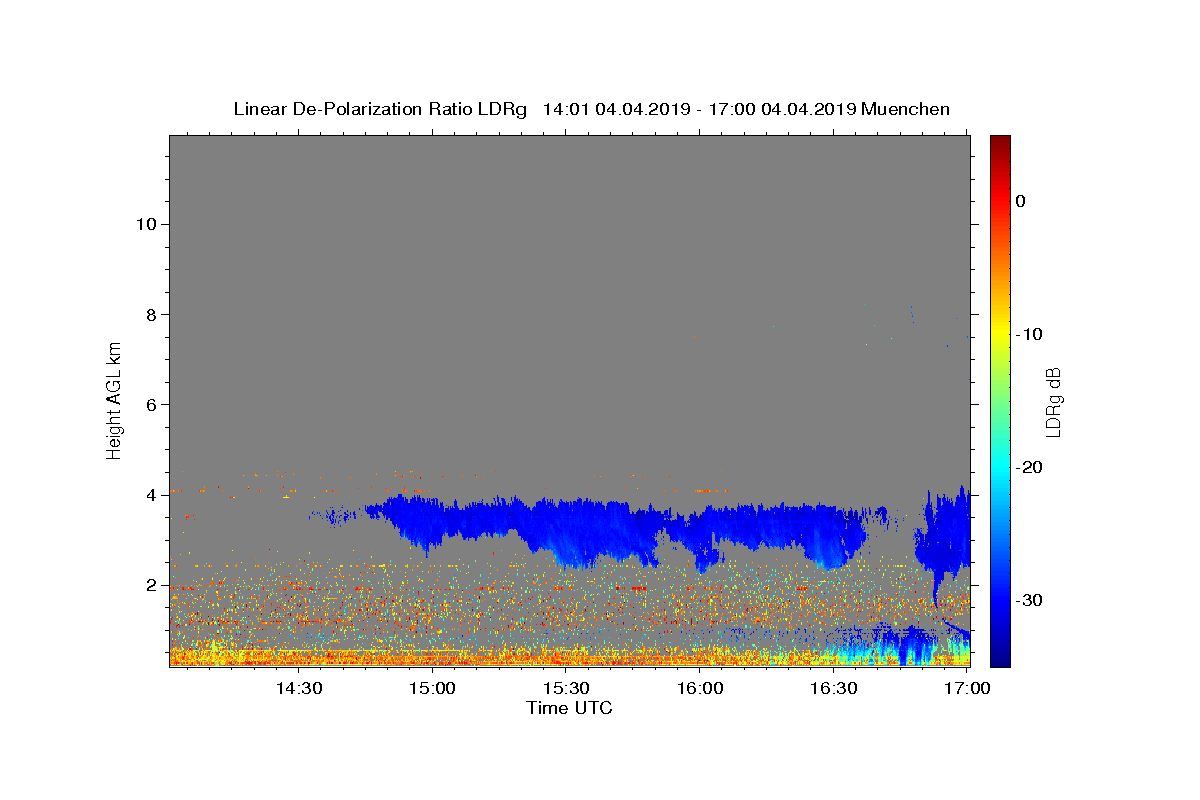Click the colorbar value -20
Image resolution: width=1200 pixels, height=800 pixels.
coord(1029,467)
